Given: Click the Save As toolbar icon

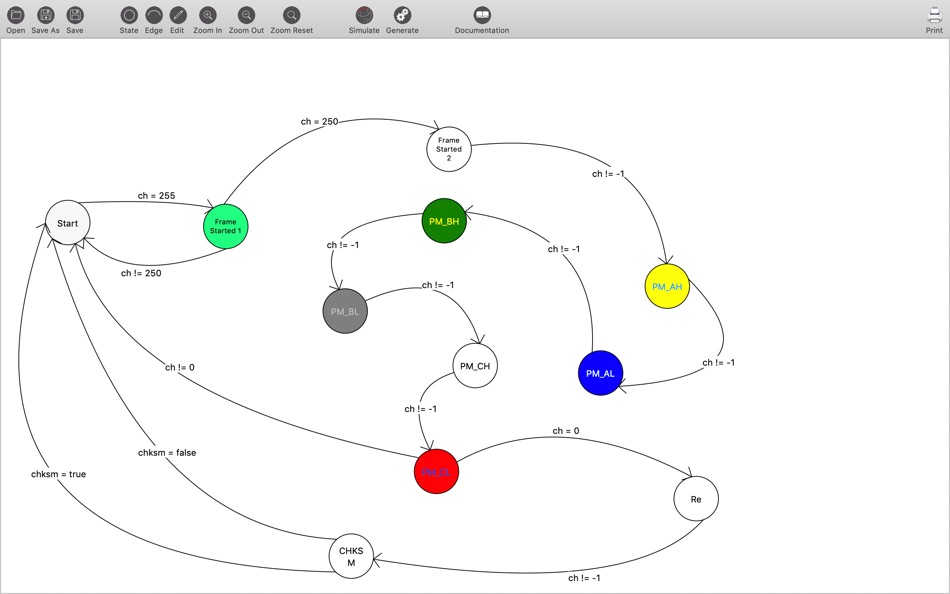Looking at the screenshot, I should (x=45, y=15).
